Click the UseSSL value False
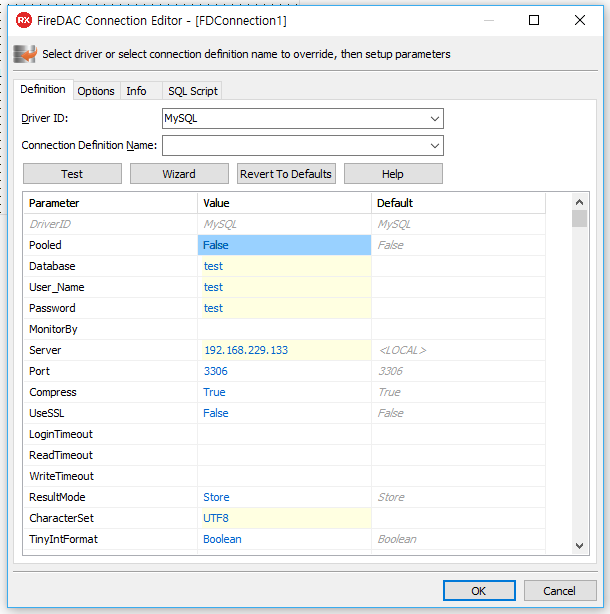The width and height of the screenshot is (610, 614). point(284,413)
